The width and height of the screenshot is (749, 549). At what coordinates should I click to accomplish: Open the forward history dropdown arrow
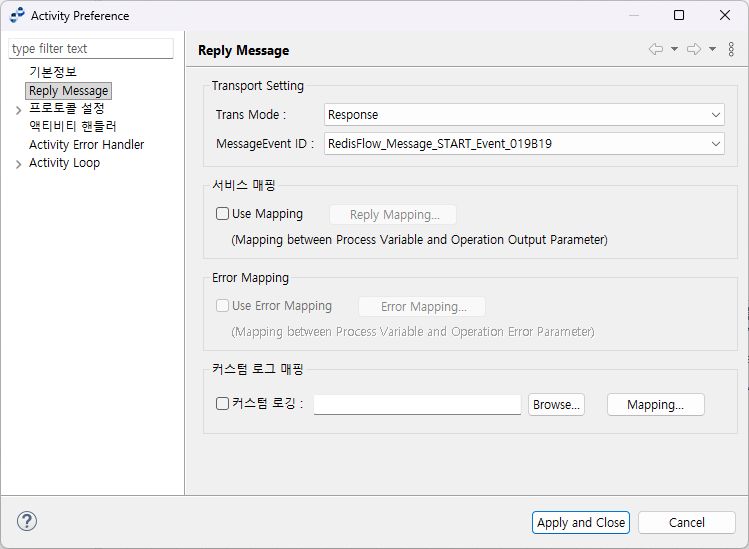(x=712, y=49)
